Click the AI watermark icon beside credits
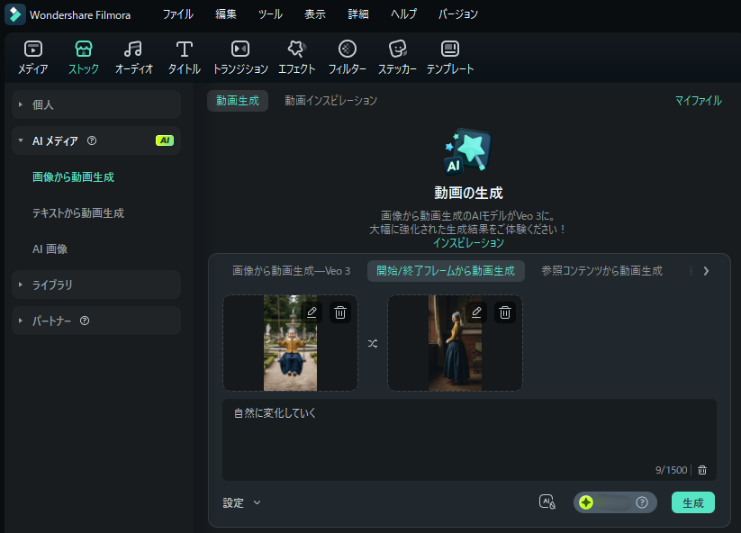This screenshot has height=533, width=741. (x=546, y=502)
